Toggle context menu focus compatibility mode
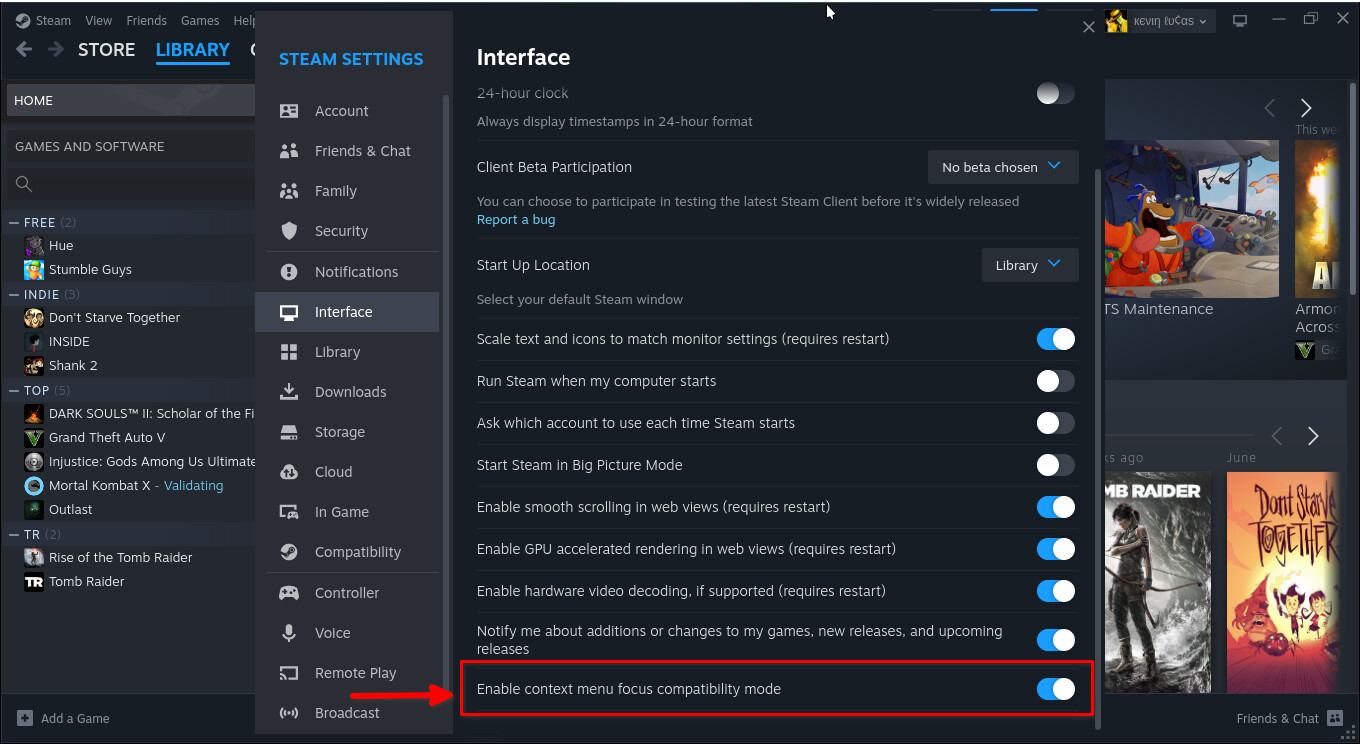Image resolution: width=1360 pixels, height=744 pixels. [1055, 689]
